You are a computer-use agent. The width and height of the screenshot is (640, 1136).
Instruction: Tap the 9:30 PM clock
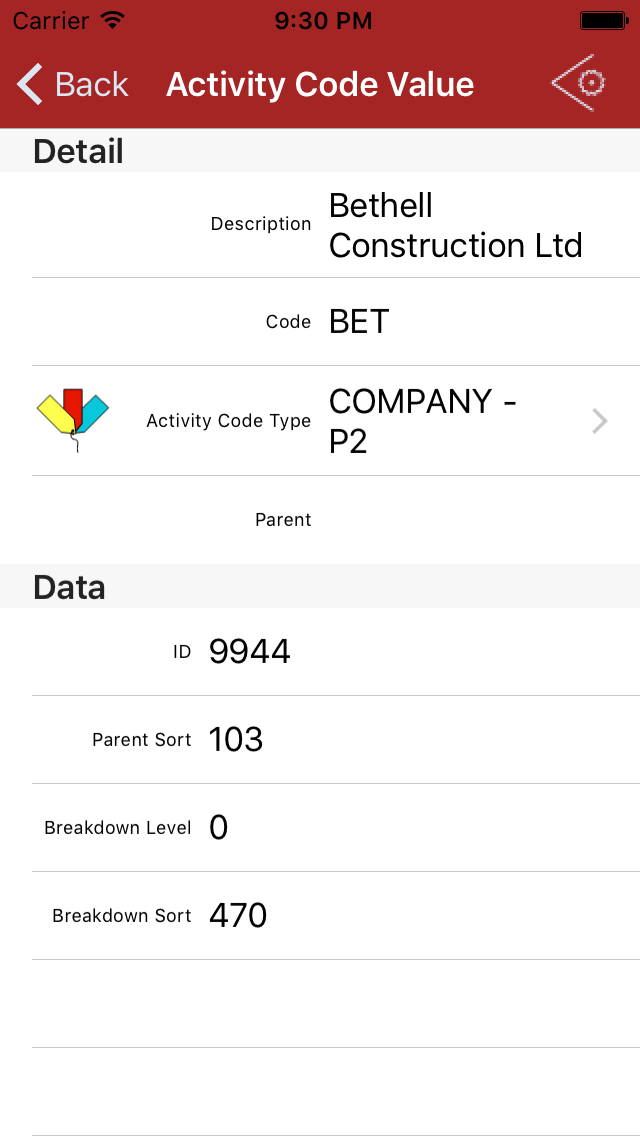click(x=322, y=20)
